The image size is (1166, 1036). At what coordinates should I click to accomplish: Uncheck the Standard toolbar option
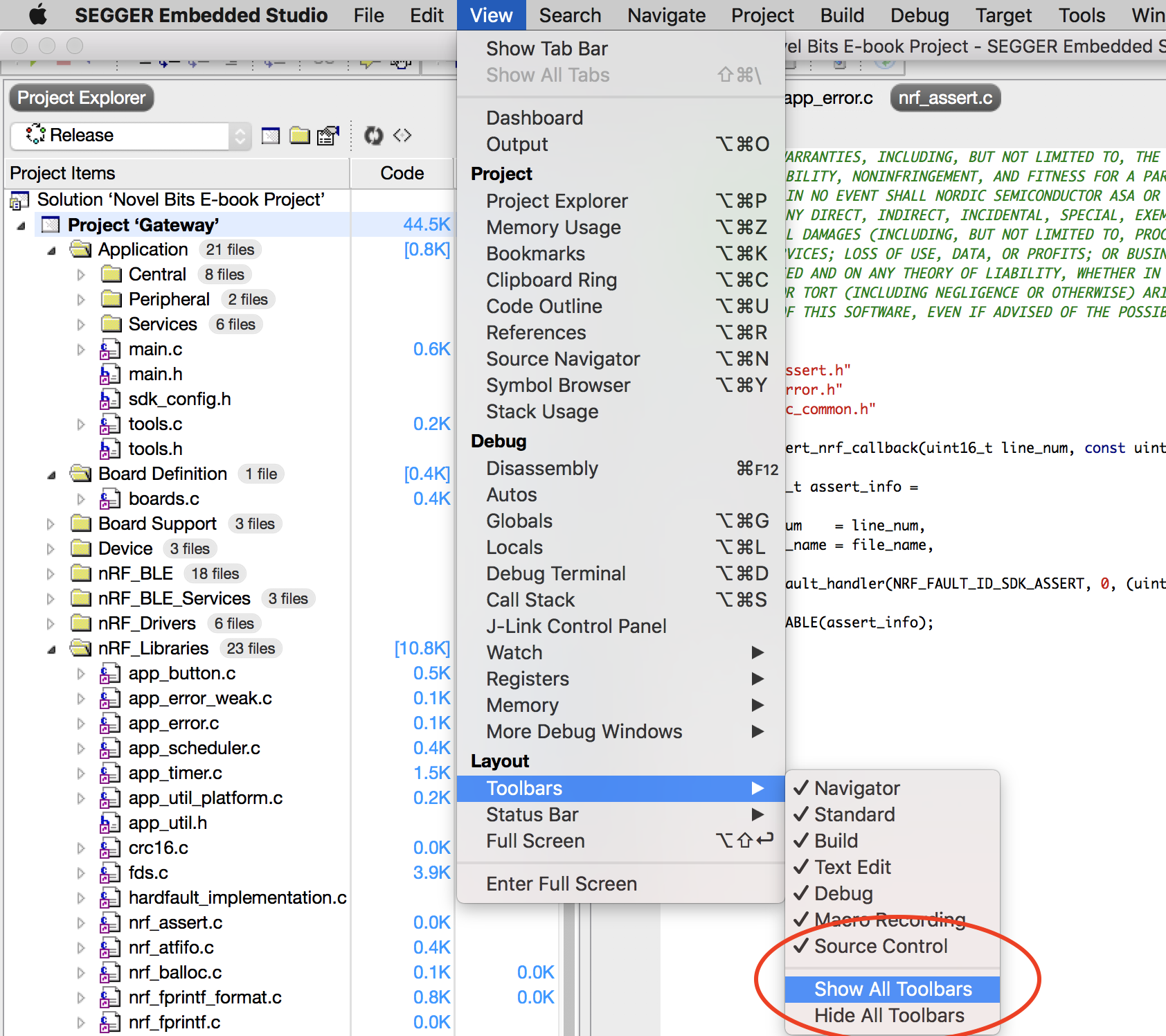tap(893, 814)
